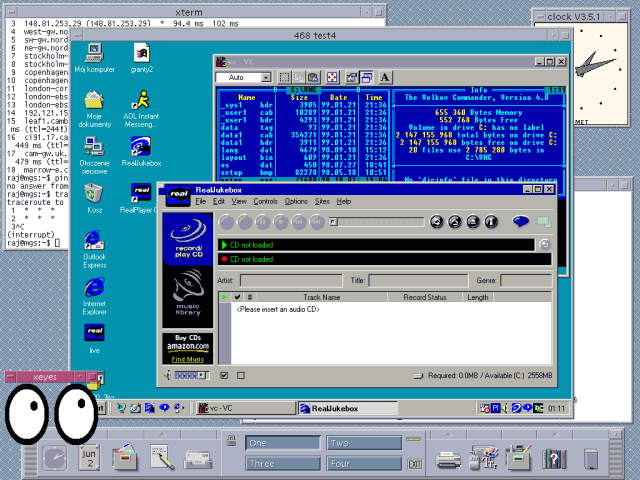Open the CDE File Manager drawer icon

[x=124, y=458]
